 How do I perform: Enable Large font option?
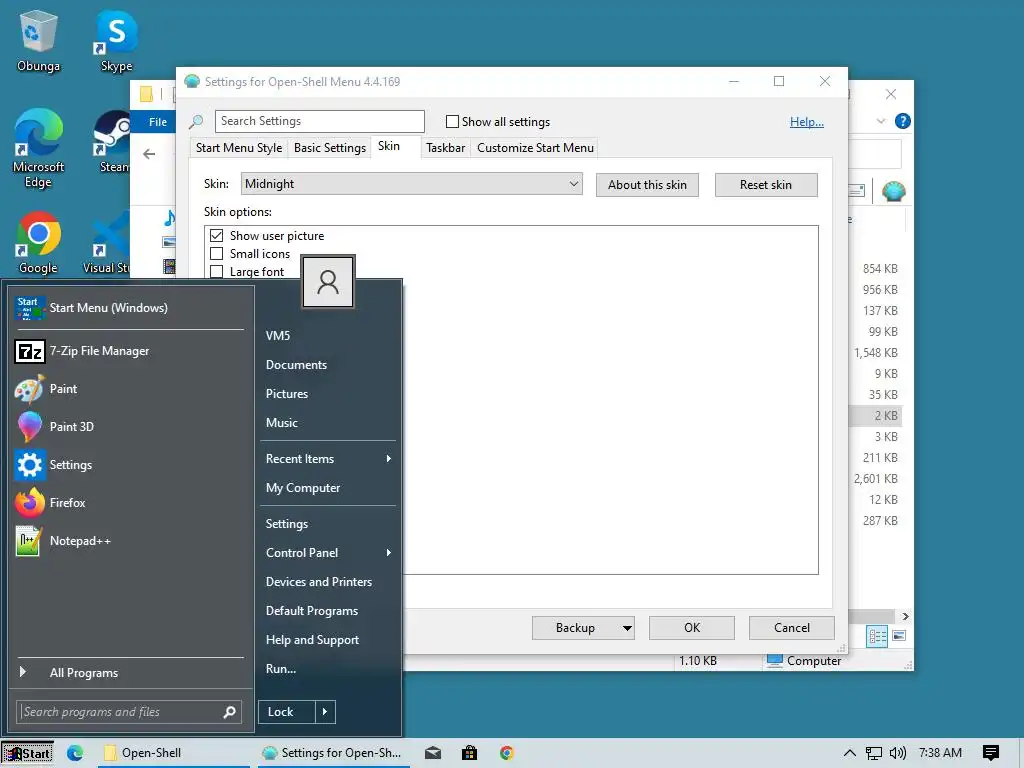click(x=217, y=271)
